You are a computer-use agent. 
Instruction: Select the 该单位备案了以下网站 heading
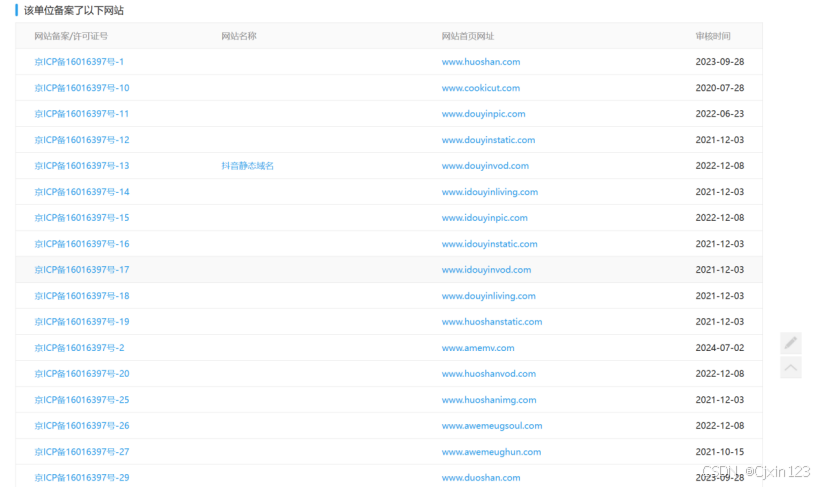(x=74, y=10)
